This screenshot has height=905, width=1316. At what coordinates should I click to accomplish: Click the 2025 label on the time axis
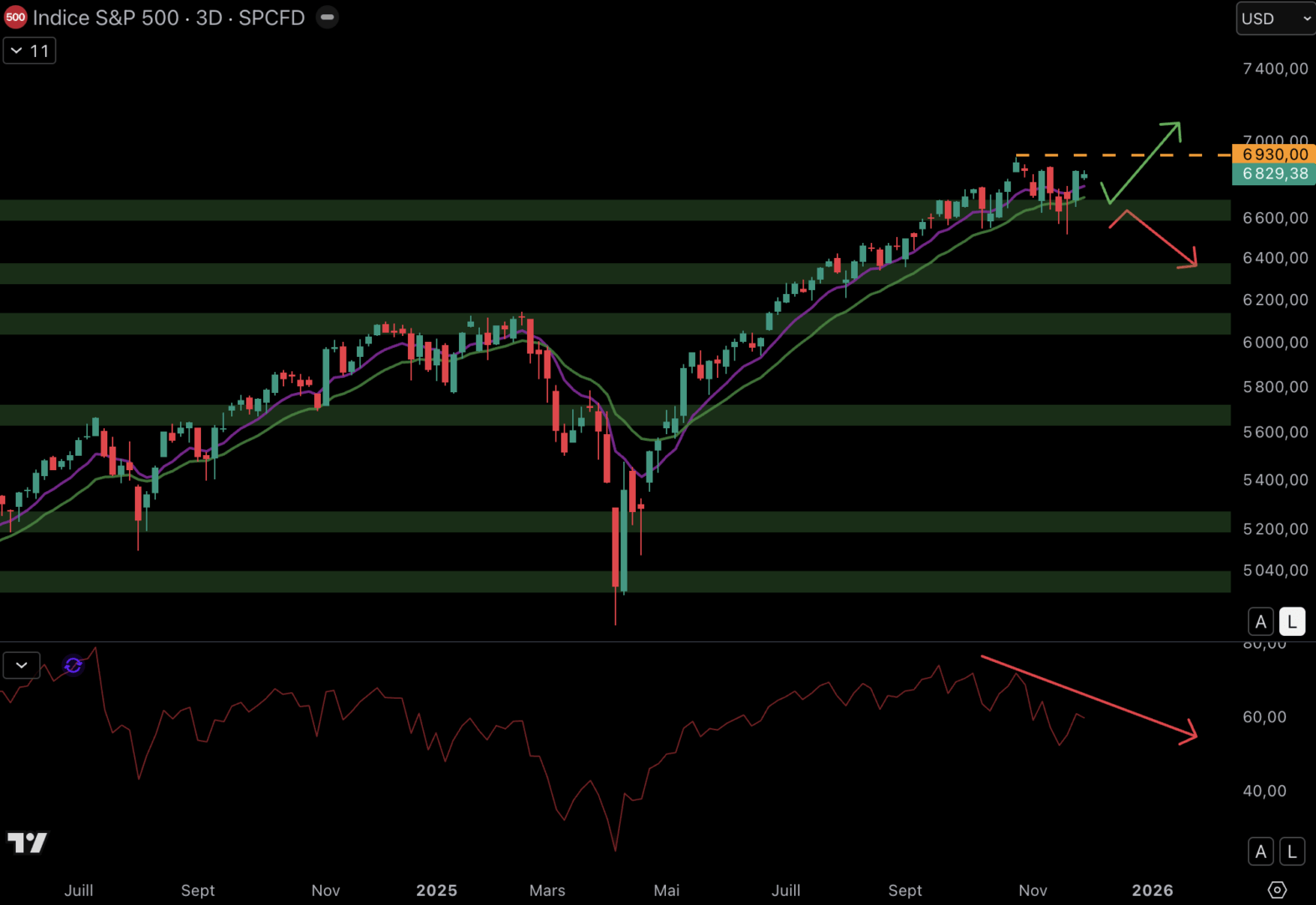tap(436, 890)
